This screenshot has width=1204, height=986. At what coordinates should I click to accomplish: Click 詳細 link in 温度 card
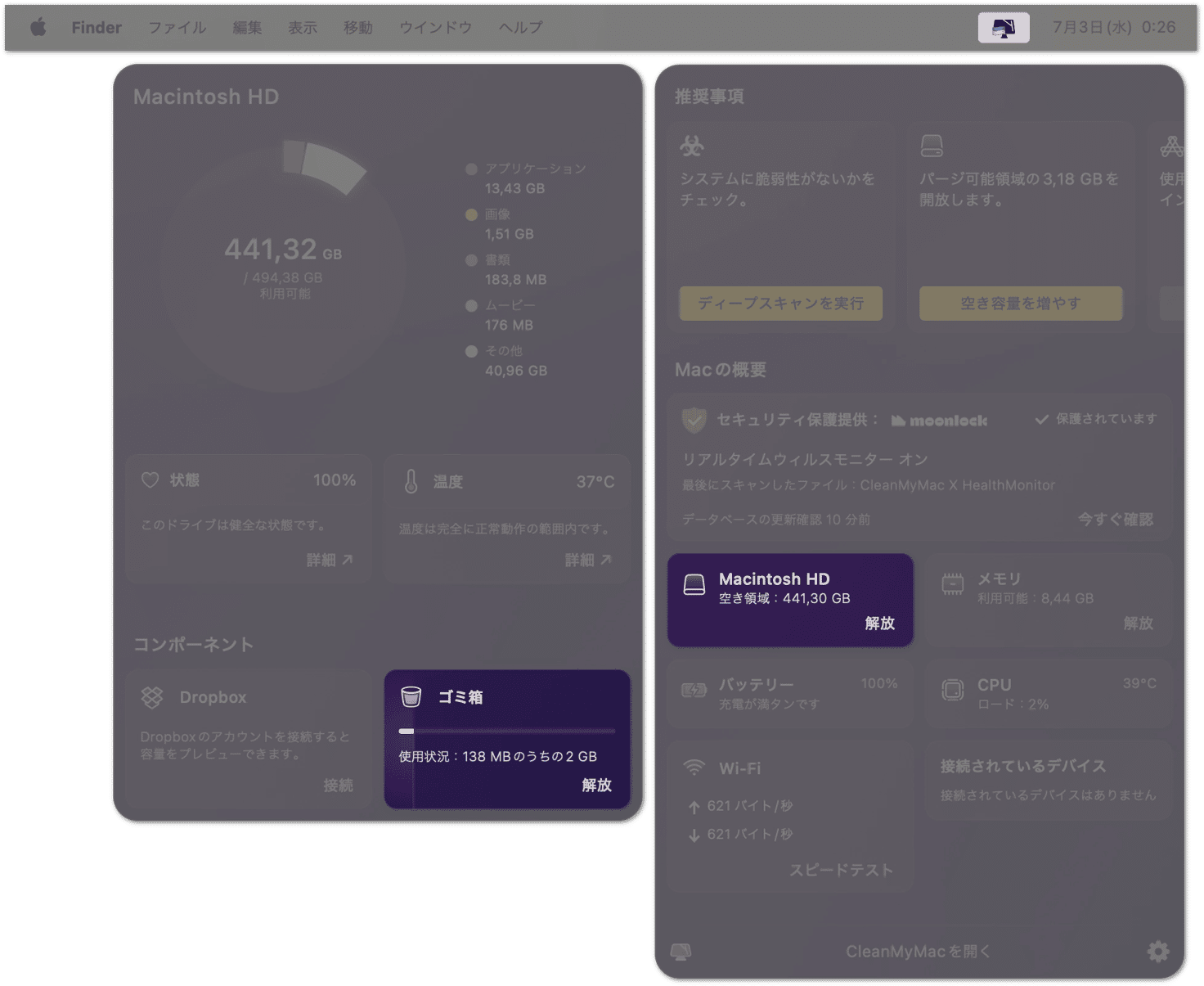(x=587, y=560)
